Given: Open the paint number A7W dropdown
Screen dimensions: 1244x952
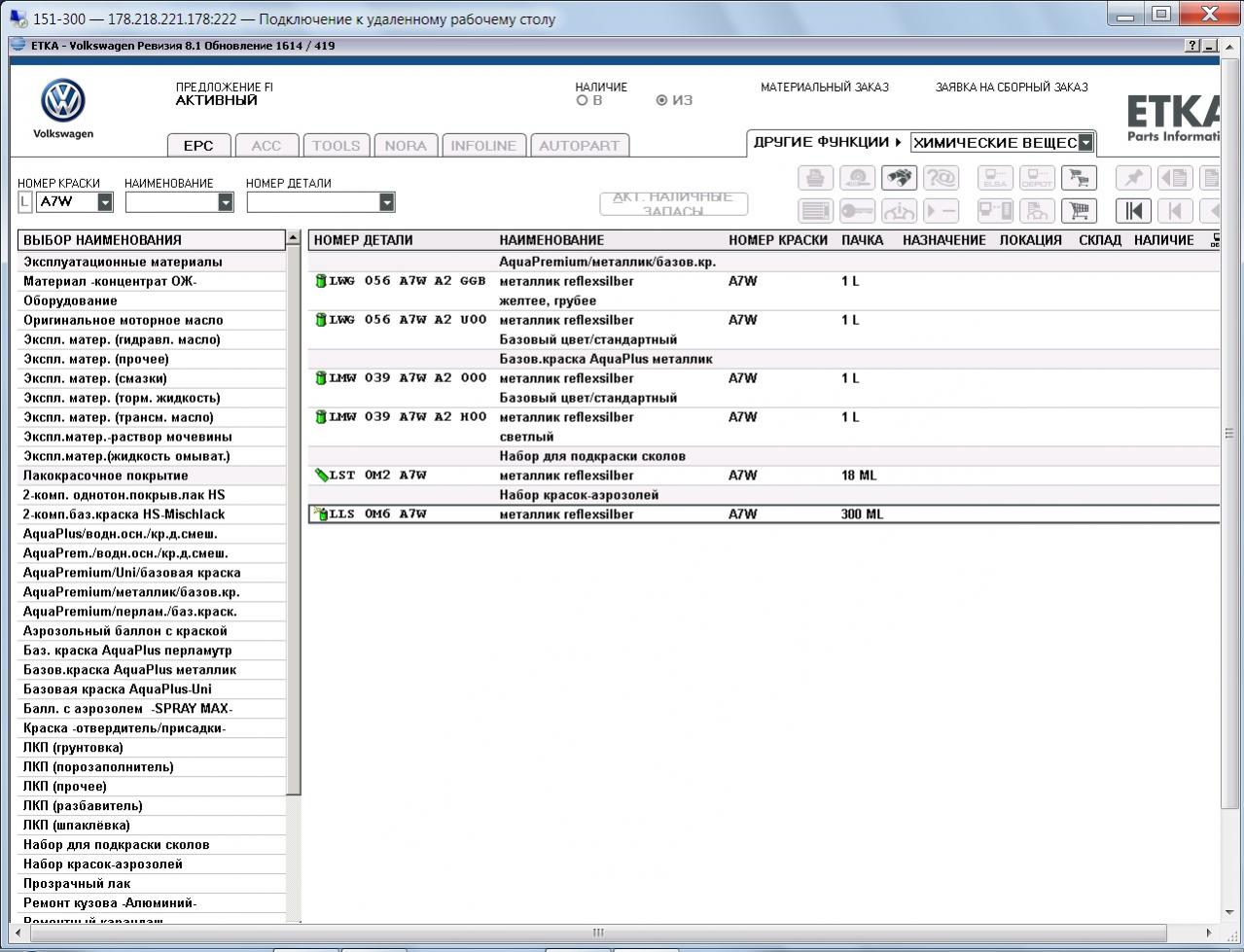Looking at the screenshot, I should click(104, 202).
